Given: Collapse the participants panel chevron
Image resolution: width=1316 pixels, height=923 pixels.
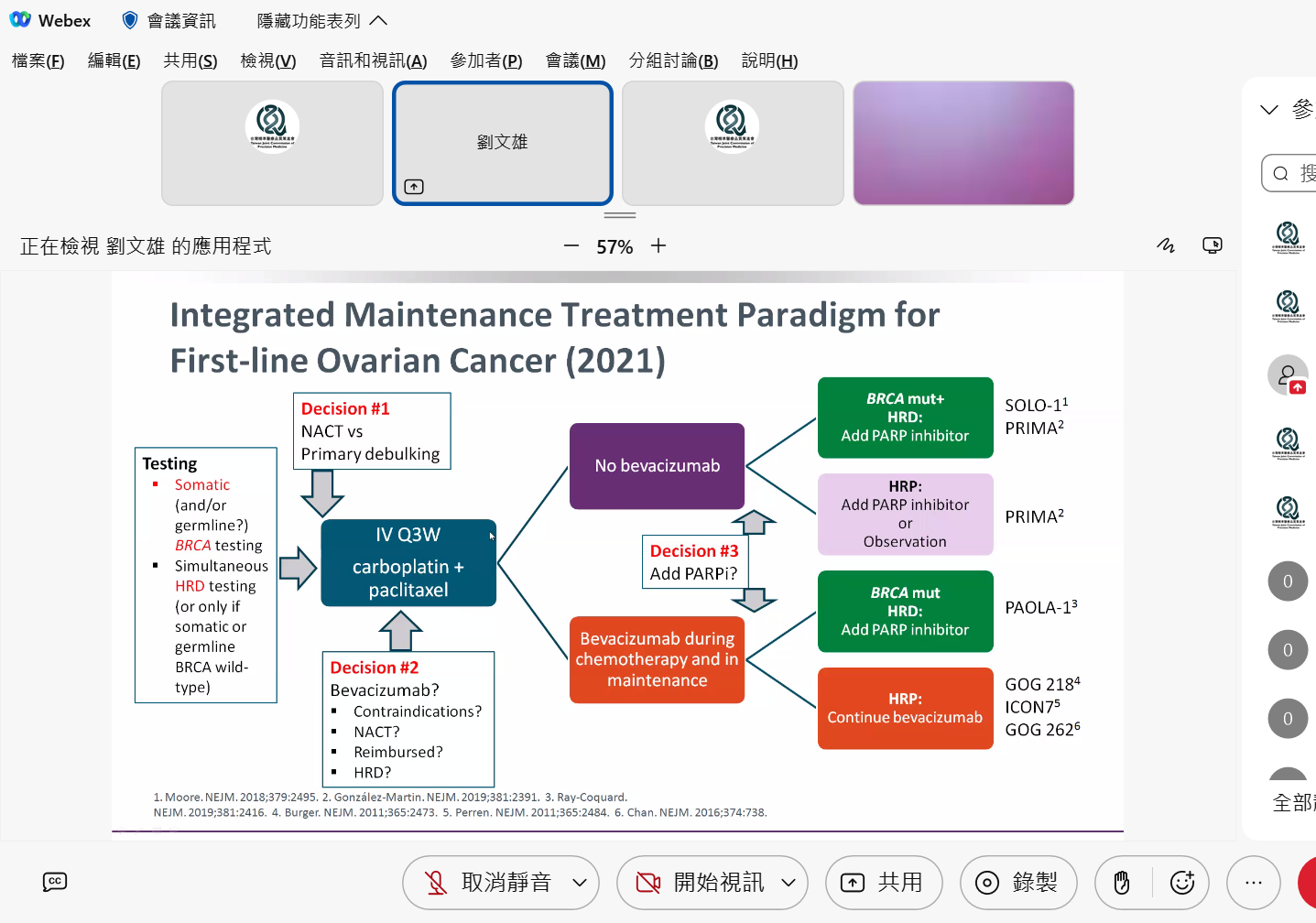Looking at the screenshot, I should 1269,110.
